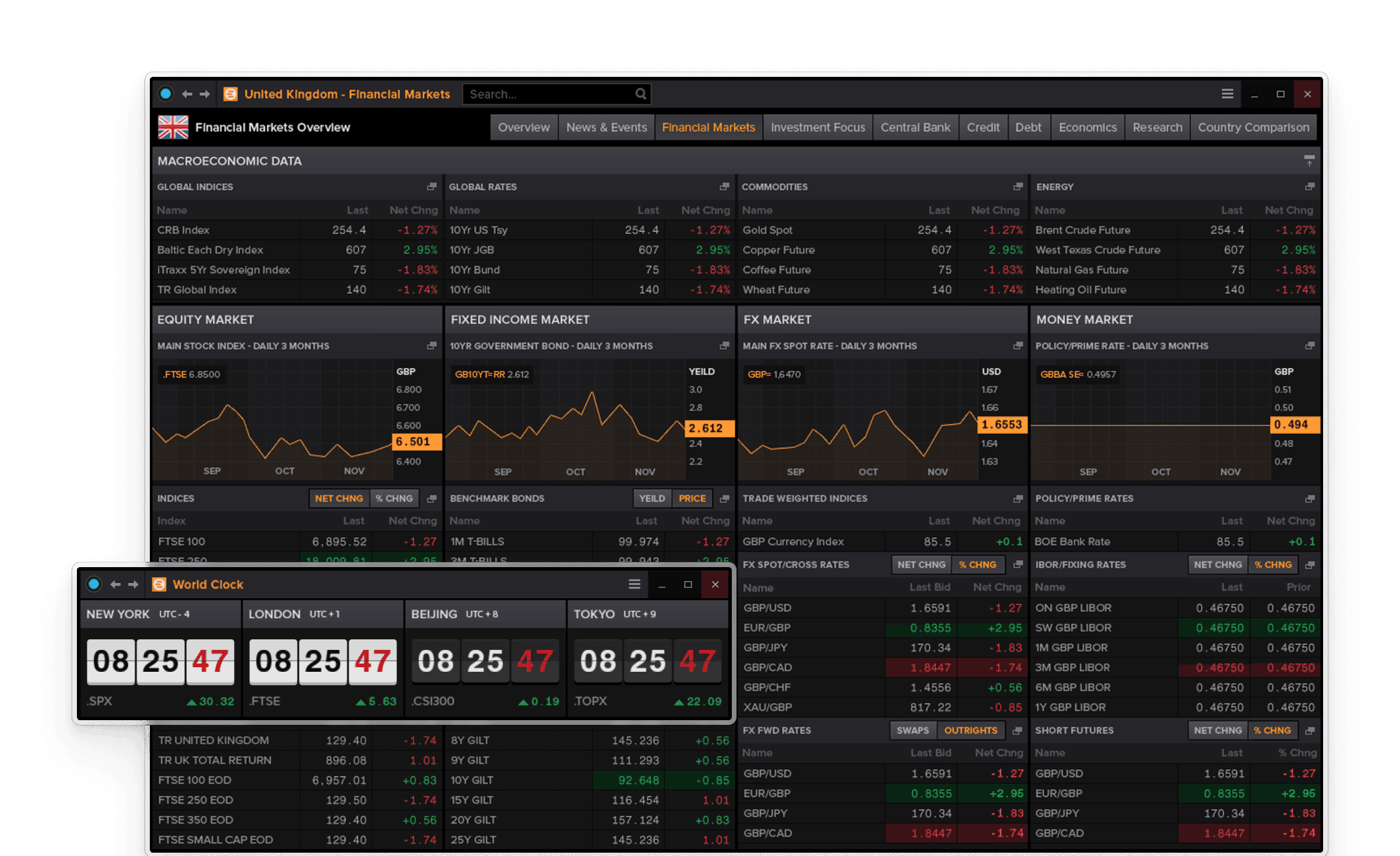Screen dimensions: 1400x856
Task: Select NET CHNG in IBOR/Fixing Rates
Action: (x=1218, y=564)
